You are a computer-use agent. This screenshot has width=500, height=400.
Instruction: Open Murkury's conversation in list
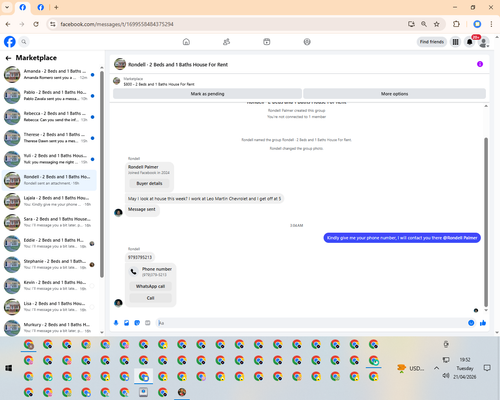pos(49,328)
